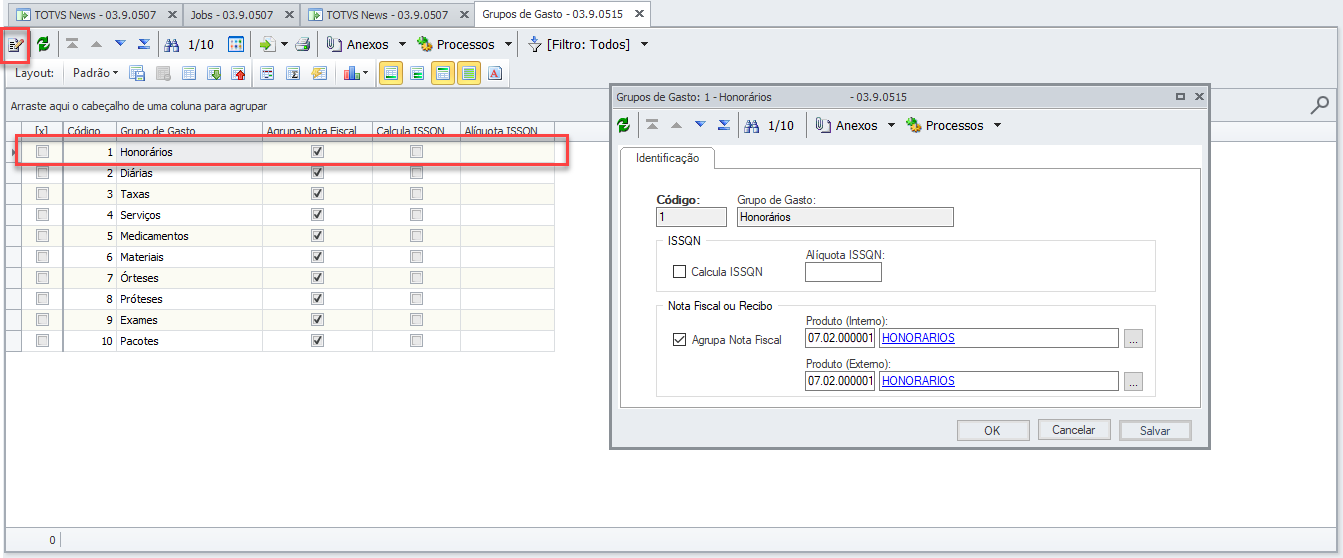Viewport: 1343px width, 558px height.
Task: Open binoculars search in main toolbar
Action: click(172, 45)
